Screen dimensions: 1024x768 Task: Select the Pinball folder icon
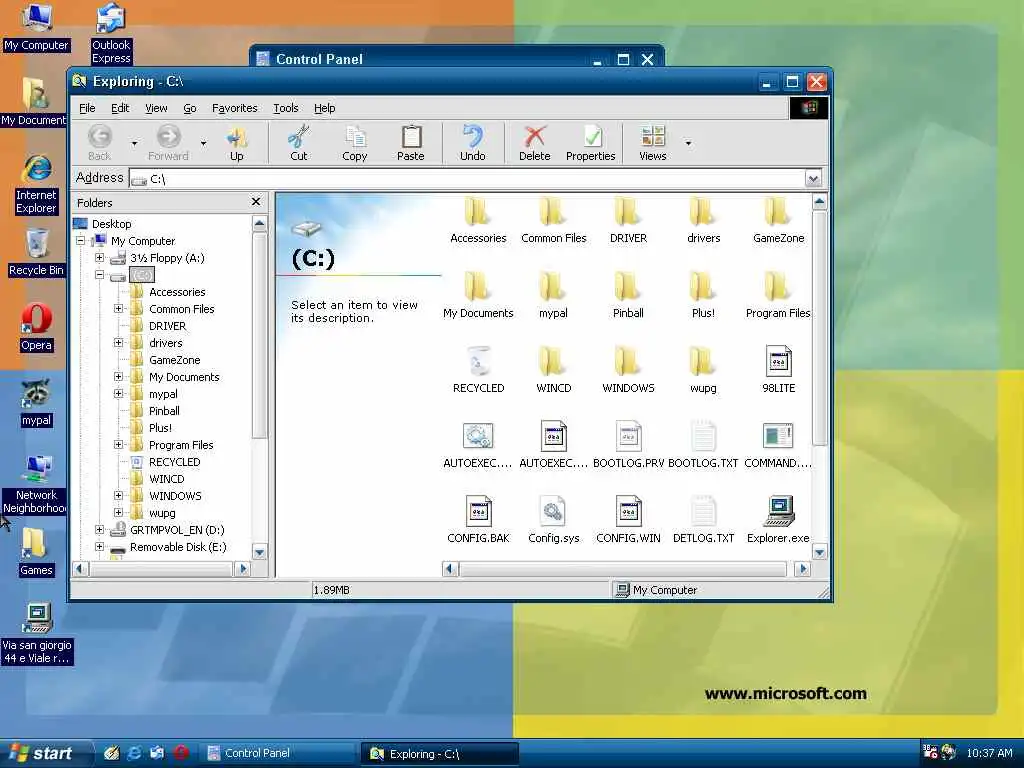pyautogui.click(x=628, y=286)
